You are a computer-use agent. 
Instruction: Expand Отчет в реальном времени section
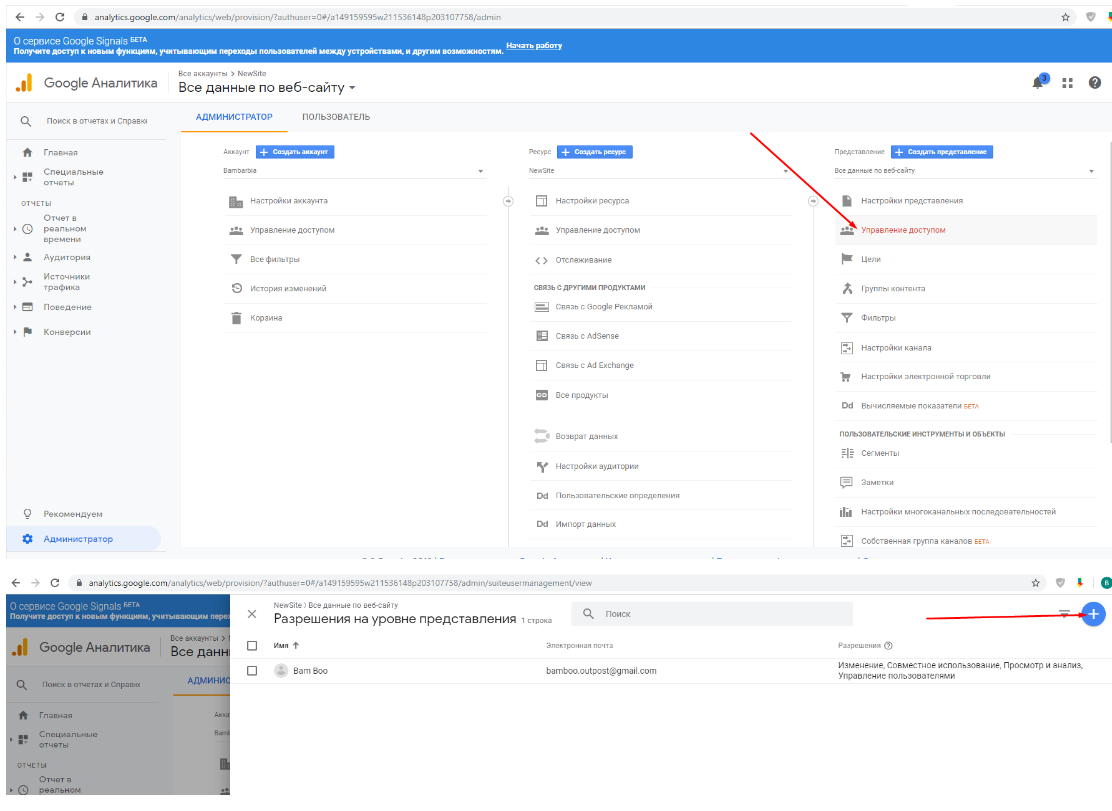15,229
